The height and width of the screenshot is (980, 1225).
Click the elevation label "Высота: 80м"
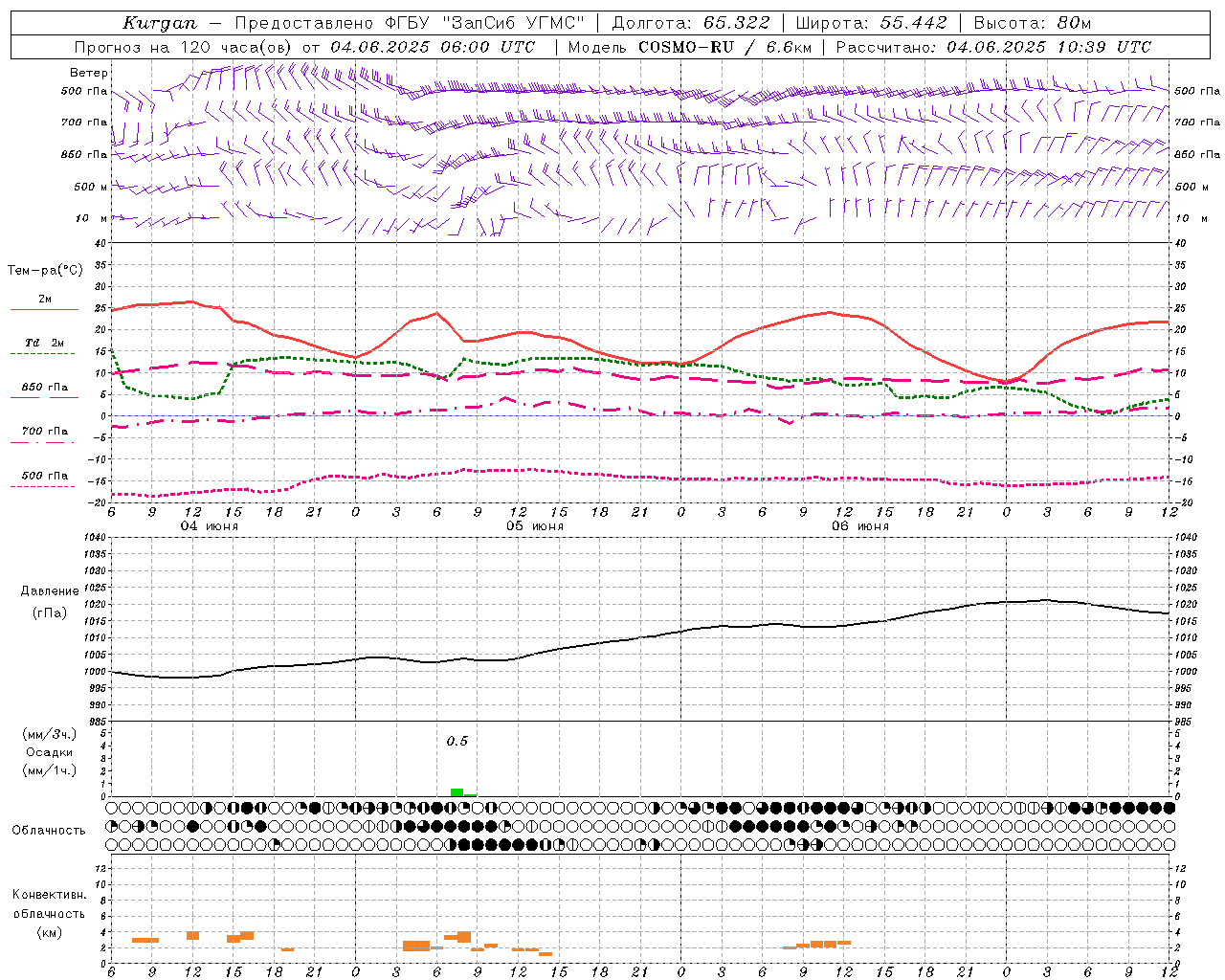pos(1032,23)
